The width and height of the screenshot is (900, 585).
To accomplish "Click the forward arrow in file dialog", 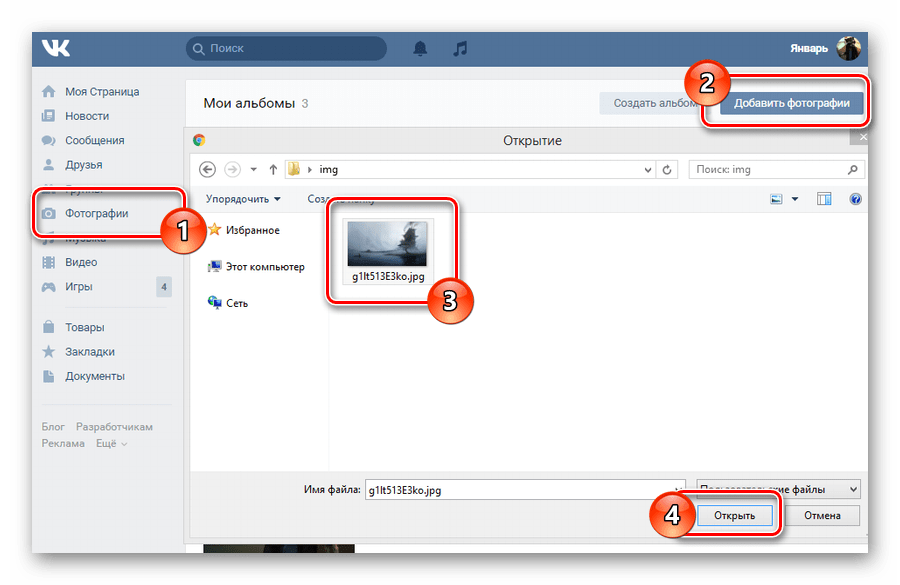I will point(232,169).
